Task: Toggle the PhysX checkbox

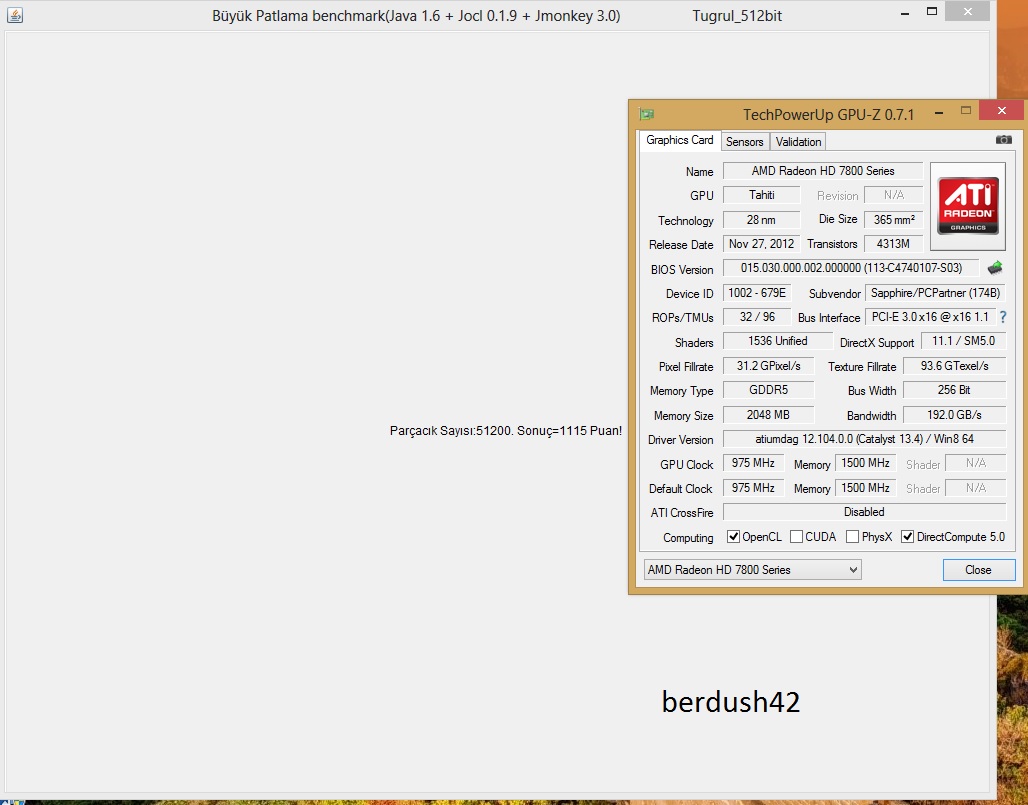Action: click(x=852, y=537)
